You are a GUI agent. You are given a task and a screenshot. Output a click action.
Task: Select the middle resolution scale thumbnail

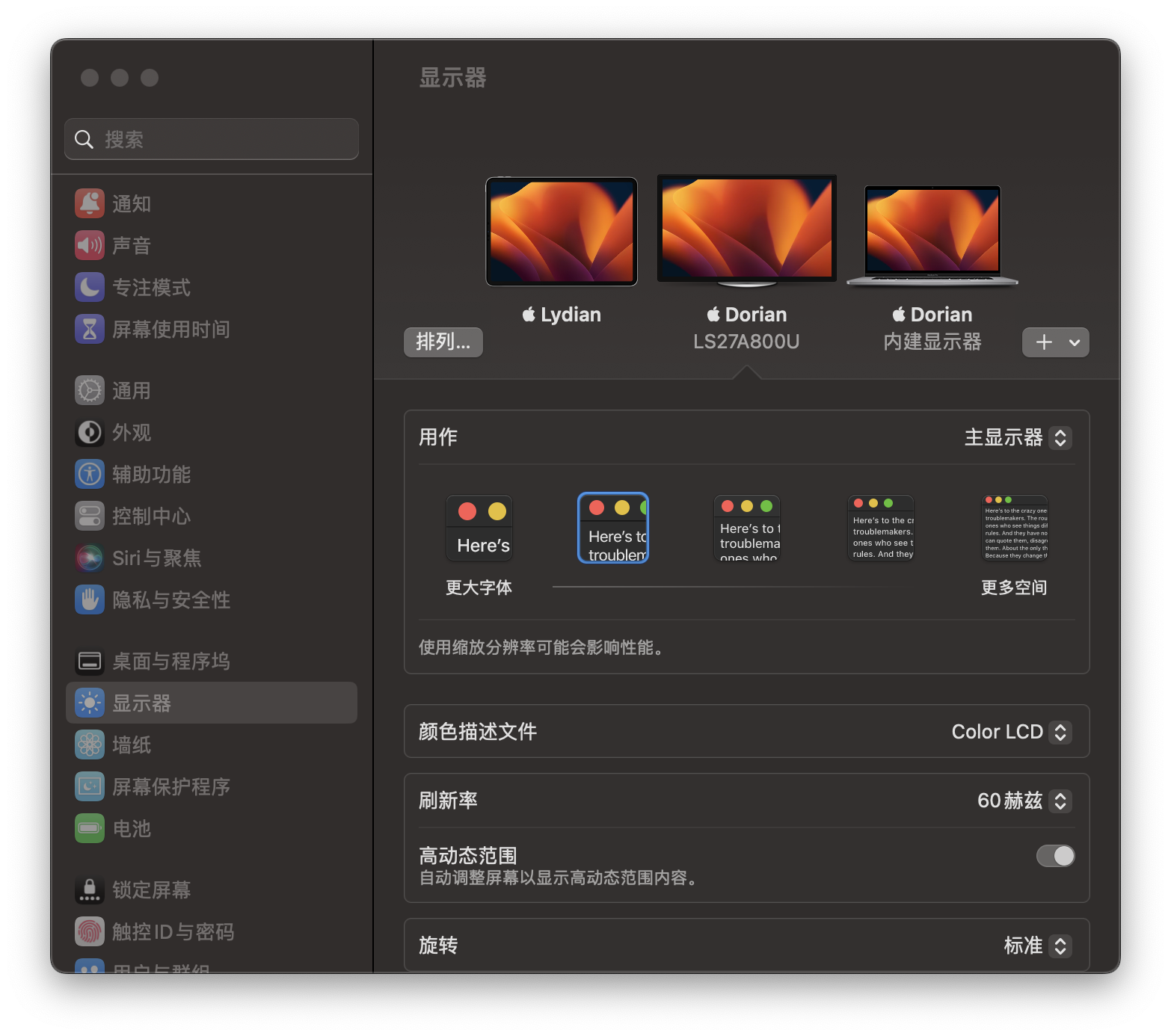coord(747,528)
